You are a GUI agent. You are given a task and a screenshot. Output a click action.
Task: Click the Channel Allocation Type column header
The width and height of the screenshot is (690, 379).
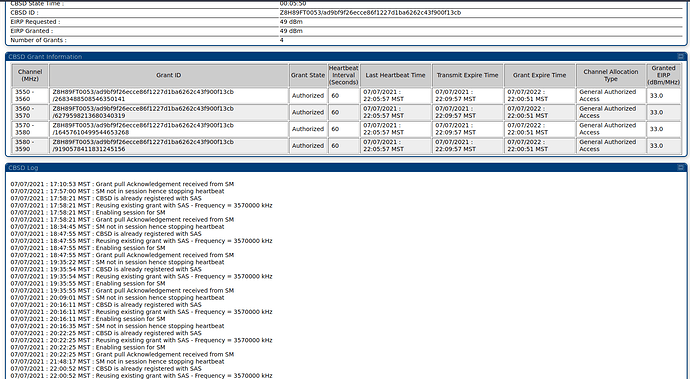[611, 75]
